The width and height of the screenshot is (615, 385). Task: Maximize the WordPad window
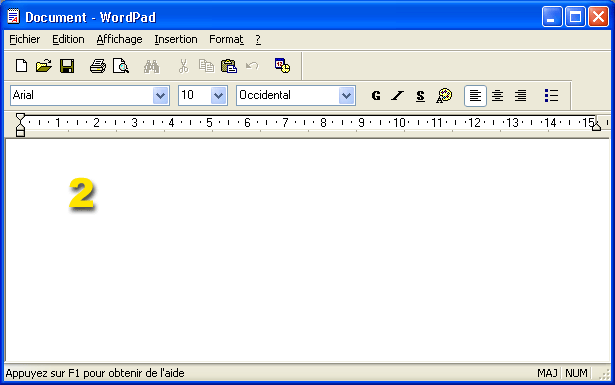575,17
